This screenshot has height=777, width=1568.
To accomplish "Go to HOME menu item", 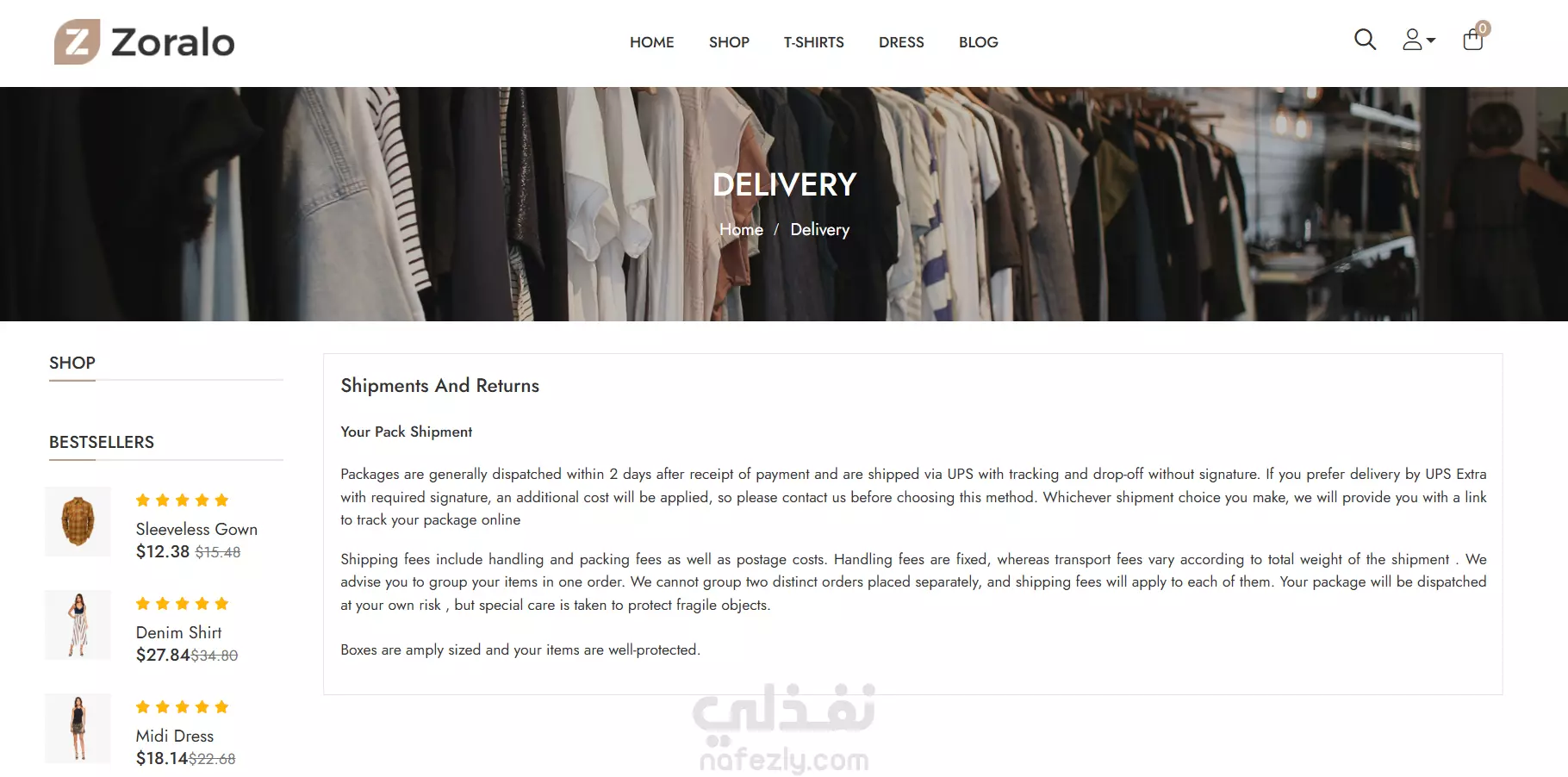I will pos(651,42).
